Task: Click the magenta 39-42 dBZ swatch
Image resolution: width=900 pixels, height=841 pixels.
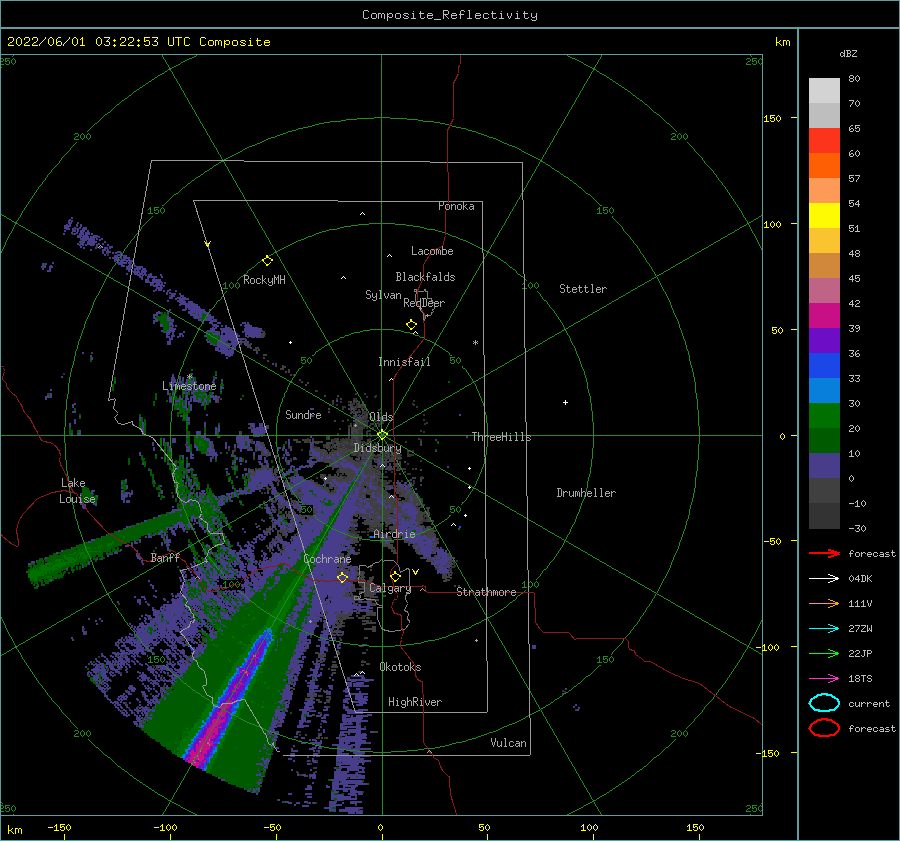Action: coord(824,316)
